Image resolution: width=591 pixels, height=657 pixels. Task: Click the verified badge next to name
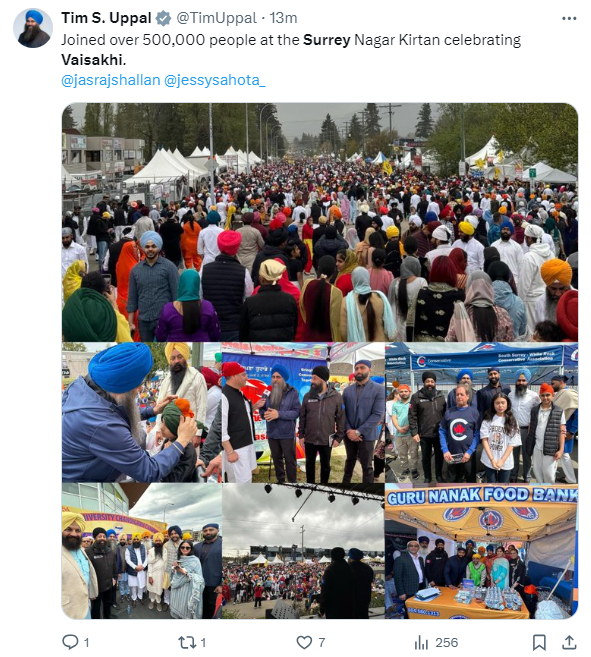click(x=163, y=18)
